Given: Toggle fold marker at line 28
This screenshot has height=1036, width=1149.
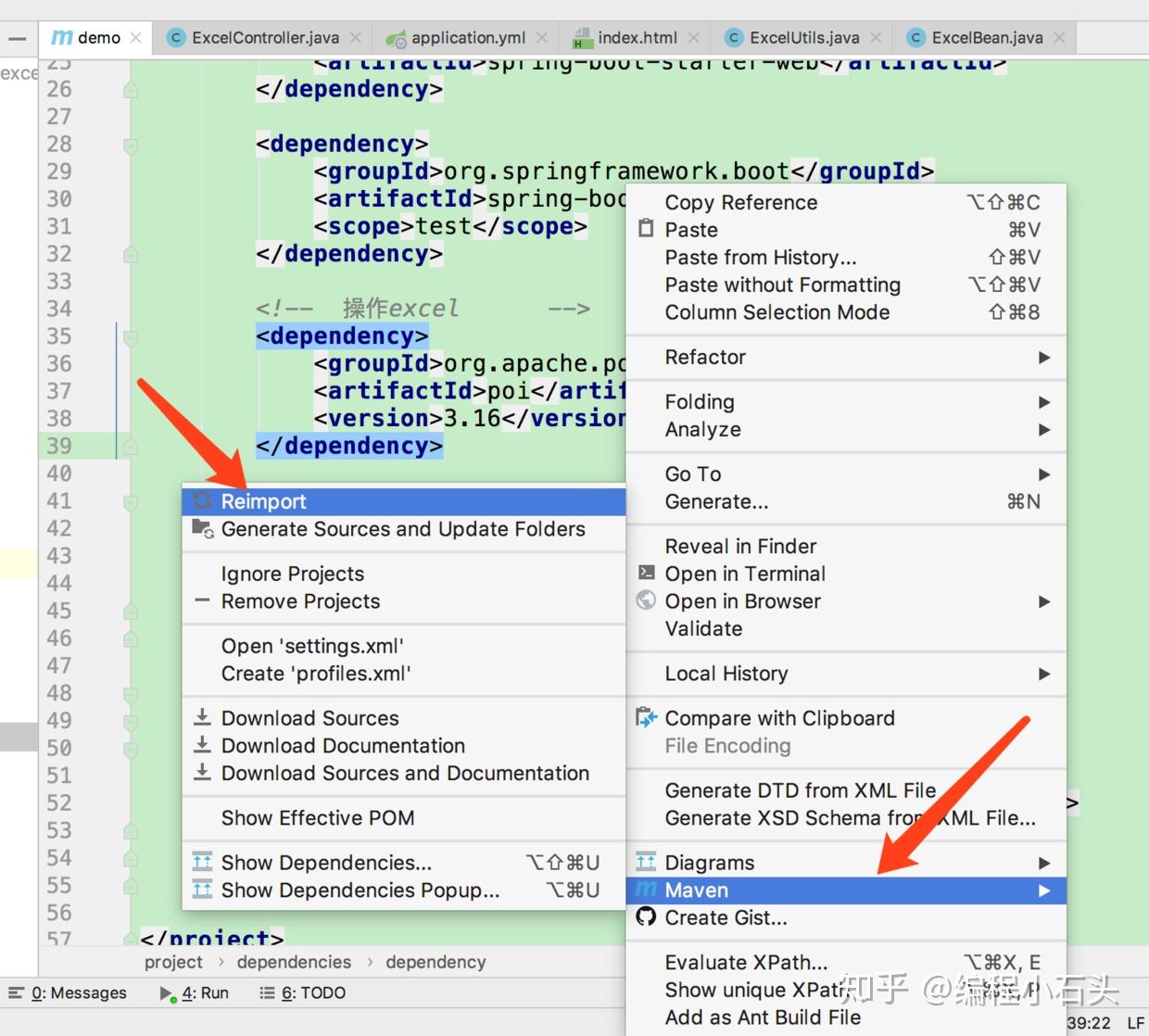Looking at the screenshot, I should click(131, 145).
